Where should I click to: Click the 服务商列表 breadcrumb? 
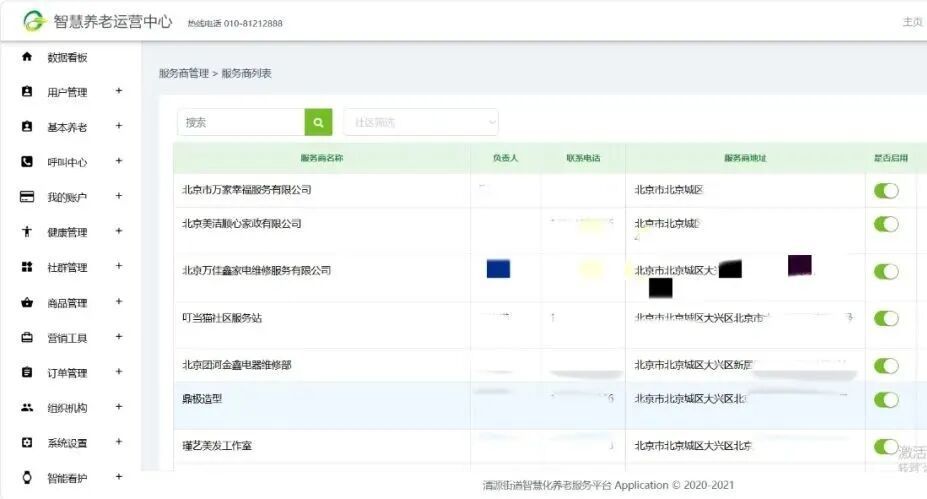[x=247, y=73]
